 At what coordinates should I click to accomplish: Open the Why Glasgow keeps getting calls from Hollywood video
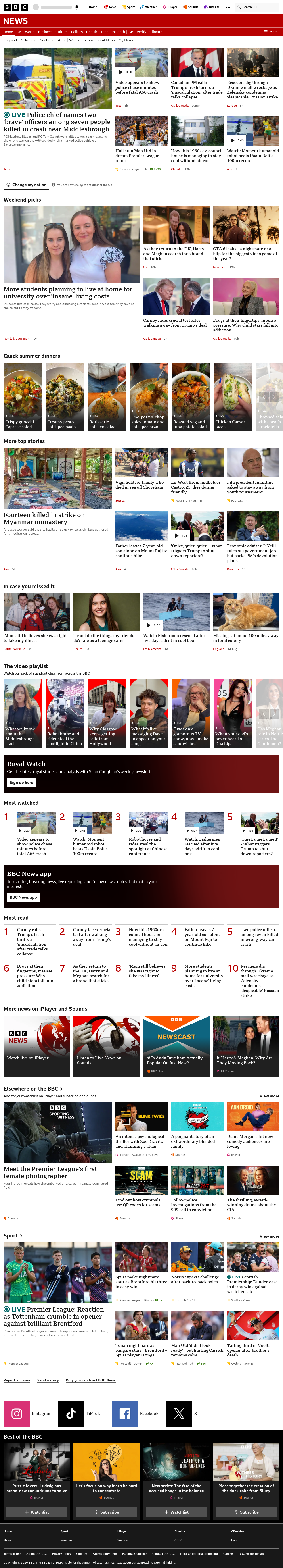click(107, 713)
